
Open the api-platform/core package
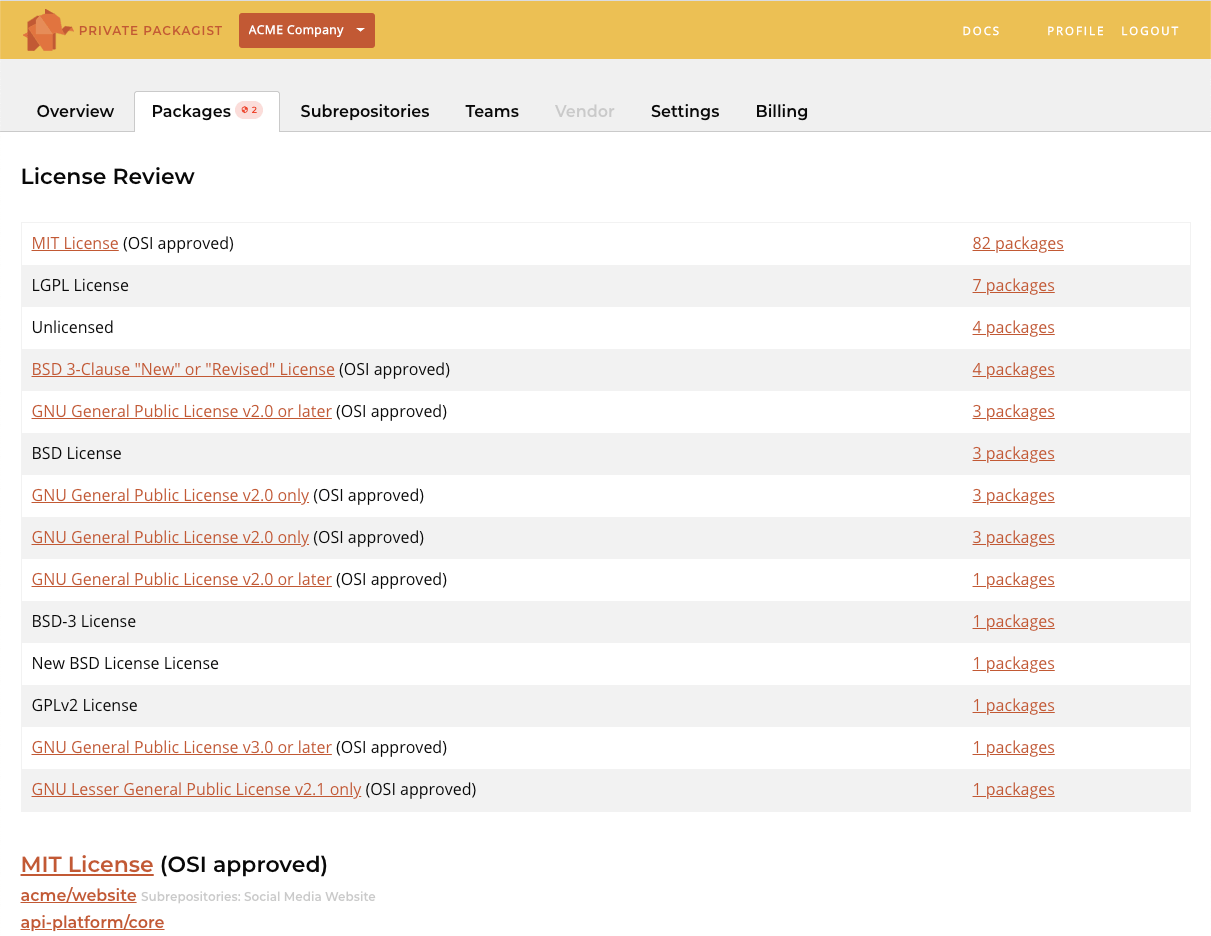point(92,922)
